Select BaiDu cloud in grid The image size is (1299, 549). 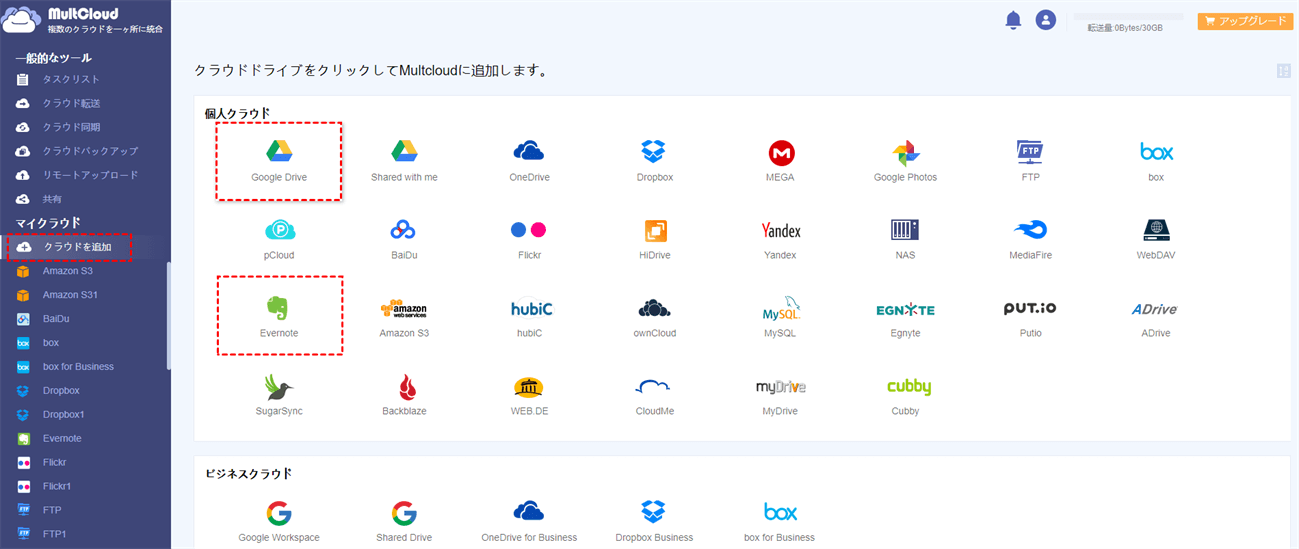point(404,238)
